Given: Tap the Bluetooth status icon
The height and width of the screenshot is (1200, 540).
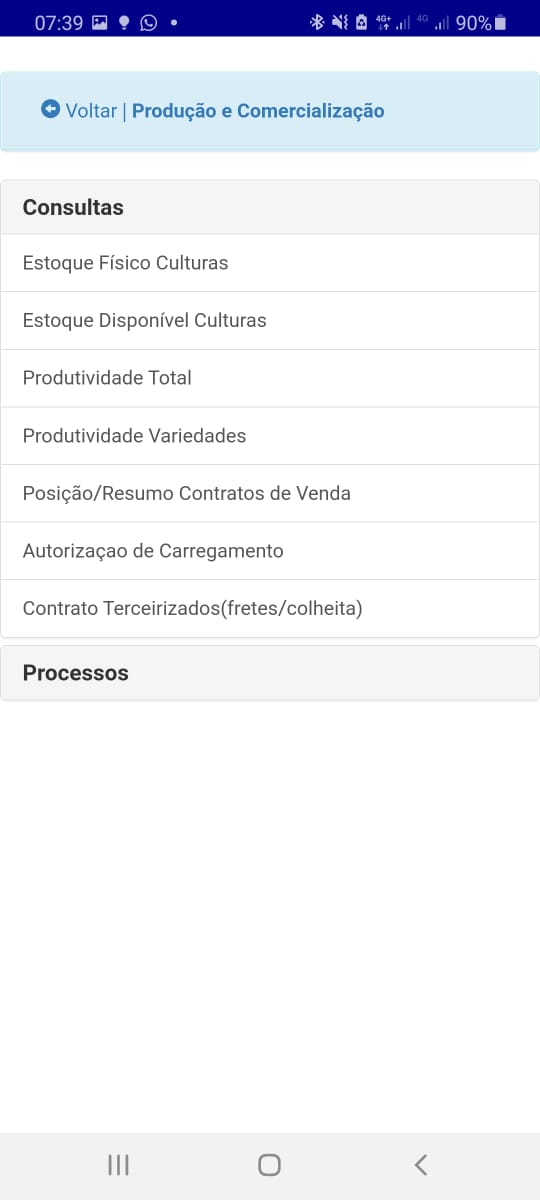Looking at the screenshot, I should pos(317,22).
